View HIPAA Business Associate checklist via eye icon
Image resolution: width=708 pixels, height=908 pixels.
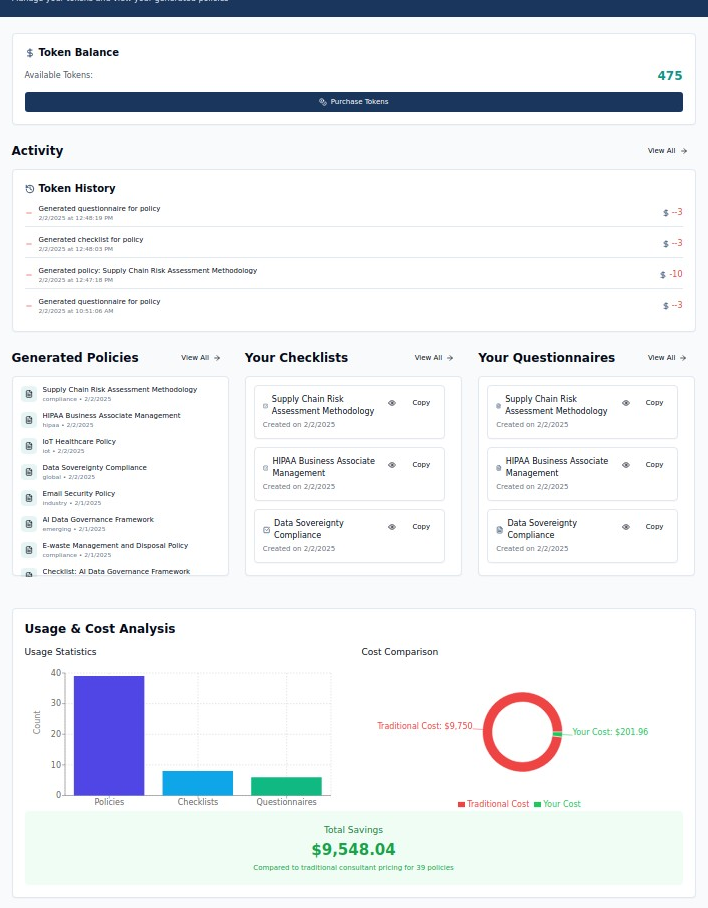click(x=392, y=465)
